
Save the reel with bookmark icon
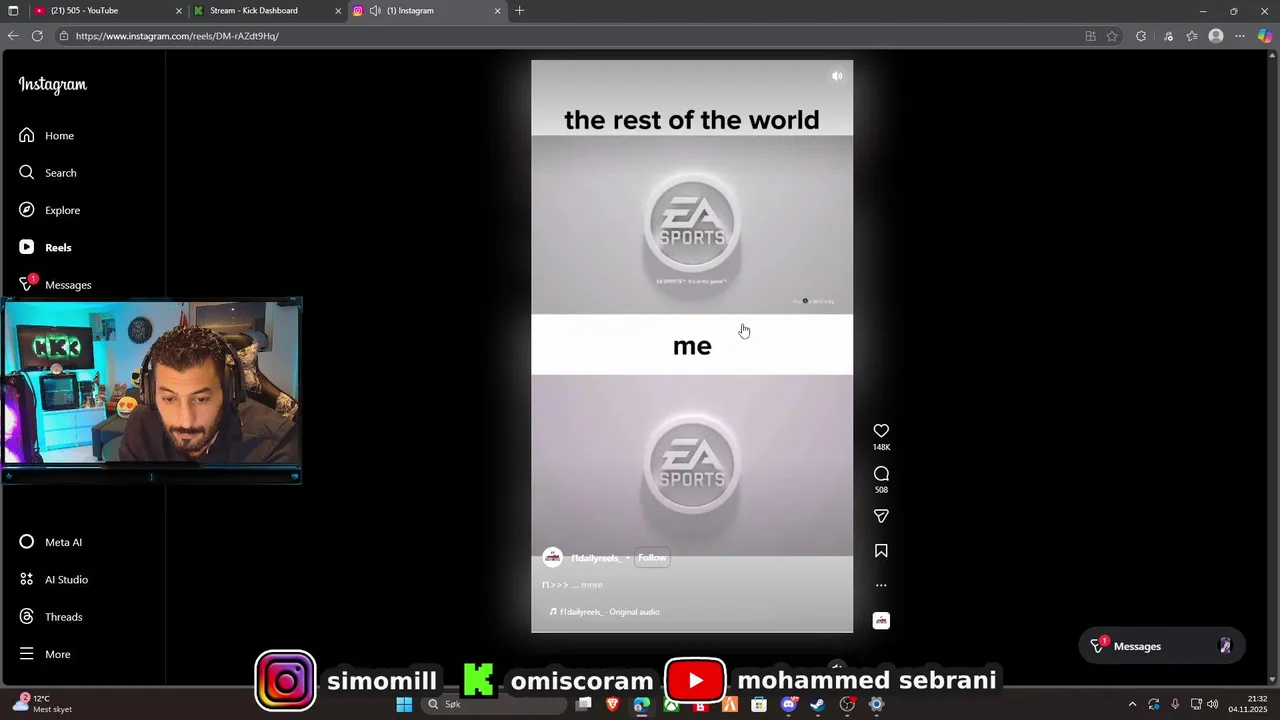881,551
